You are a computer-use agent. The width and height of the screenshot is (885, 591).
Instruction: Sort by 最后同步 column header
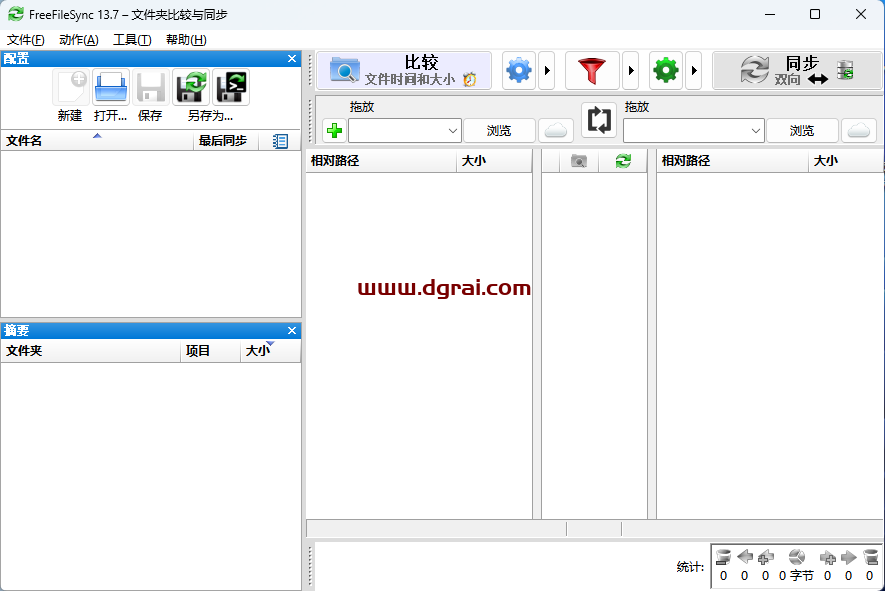click(226, 141)
